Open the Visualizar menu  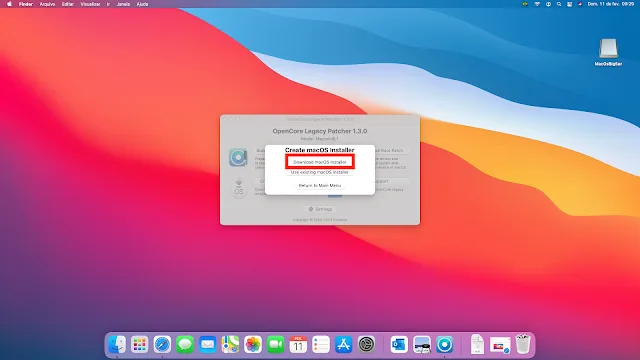pyautogui.click(x=90, y=4)
